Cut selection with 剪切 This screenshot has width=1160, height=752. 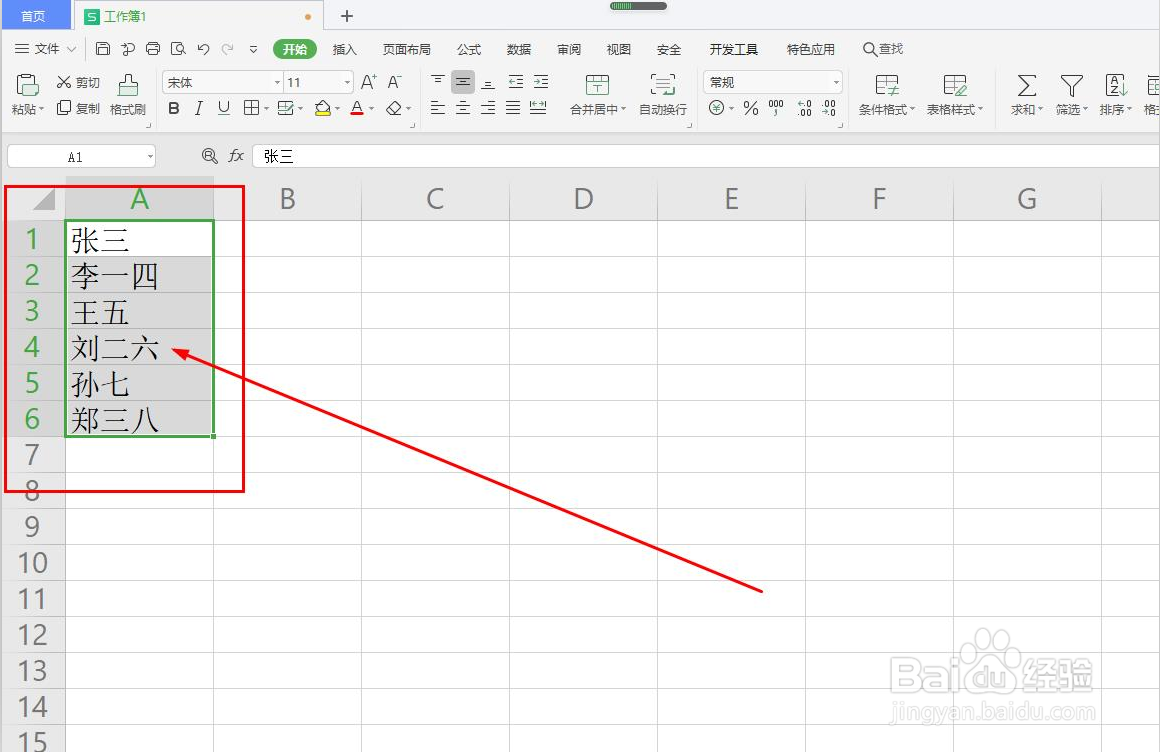coord(78,82)
